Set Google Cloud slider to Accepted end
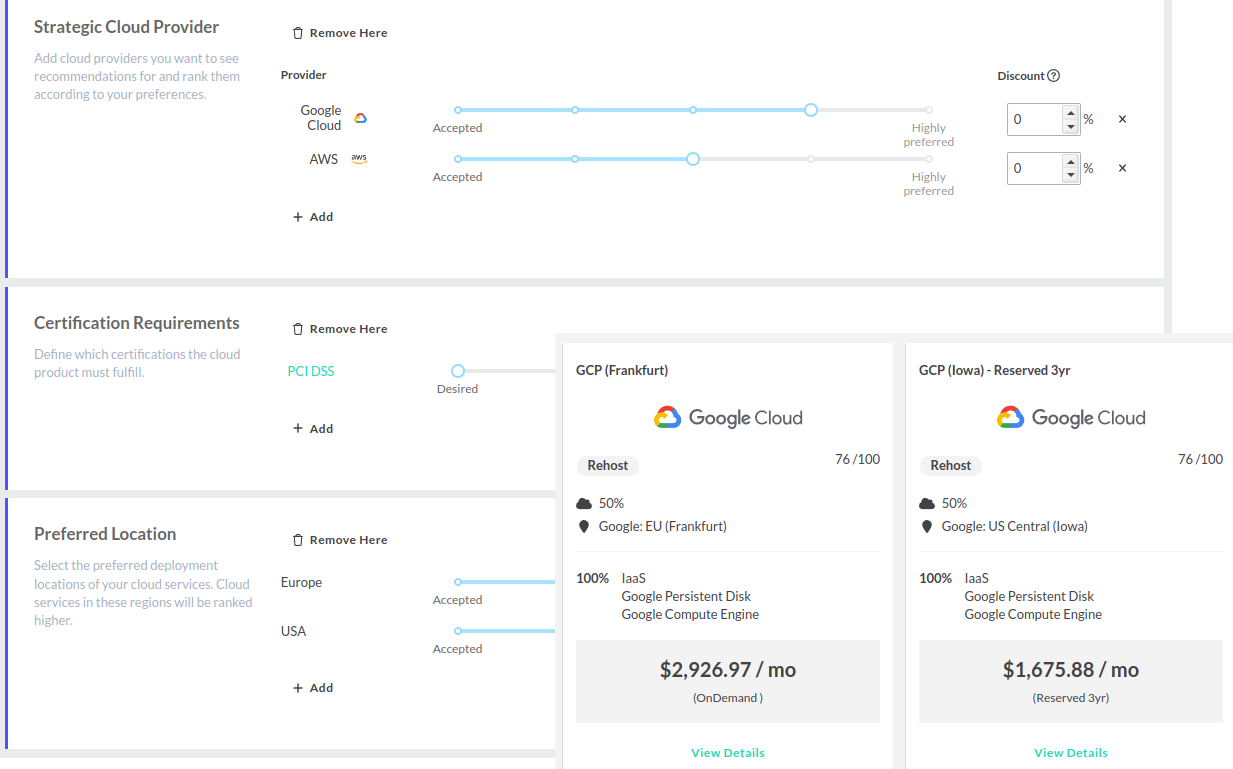The image size is (1233, 769). (x=458, y=110)
